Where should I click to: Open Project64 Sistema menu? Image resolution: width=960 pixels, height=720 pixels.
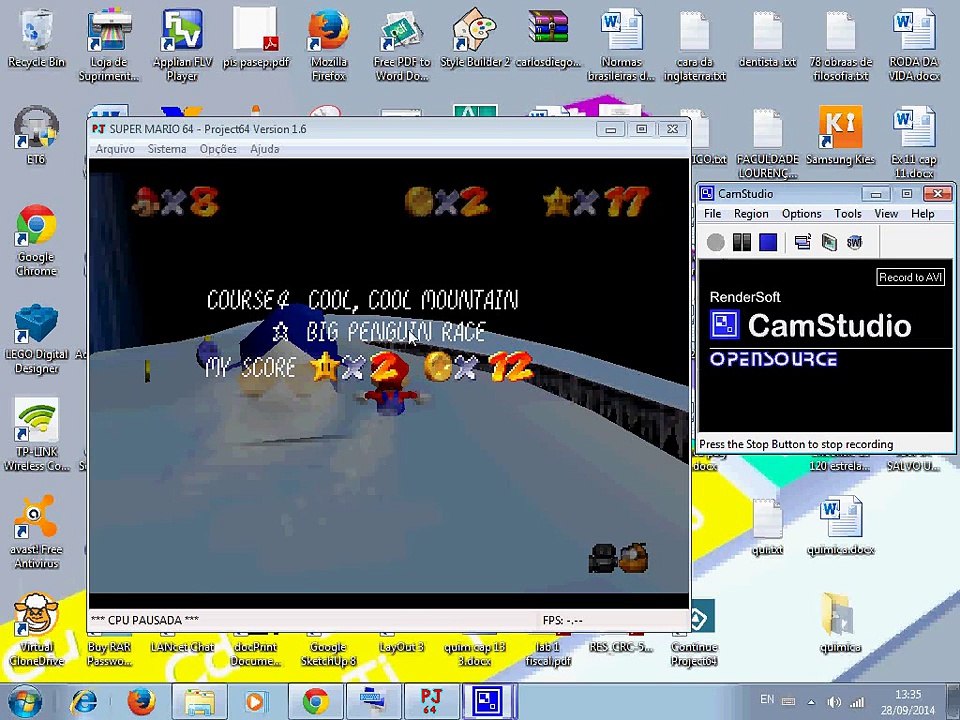[x=167, y=149]
